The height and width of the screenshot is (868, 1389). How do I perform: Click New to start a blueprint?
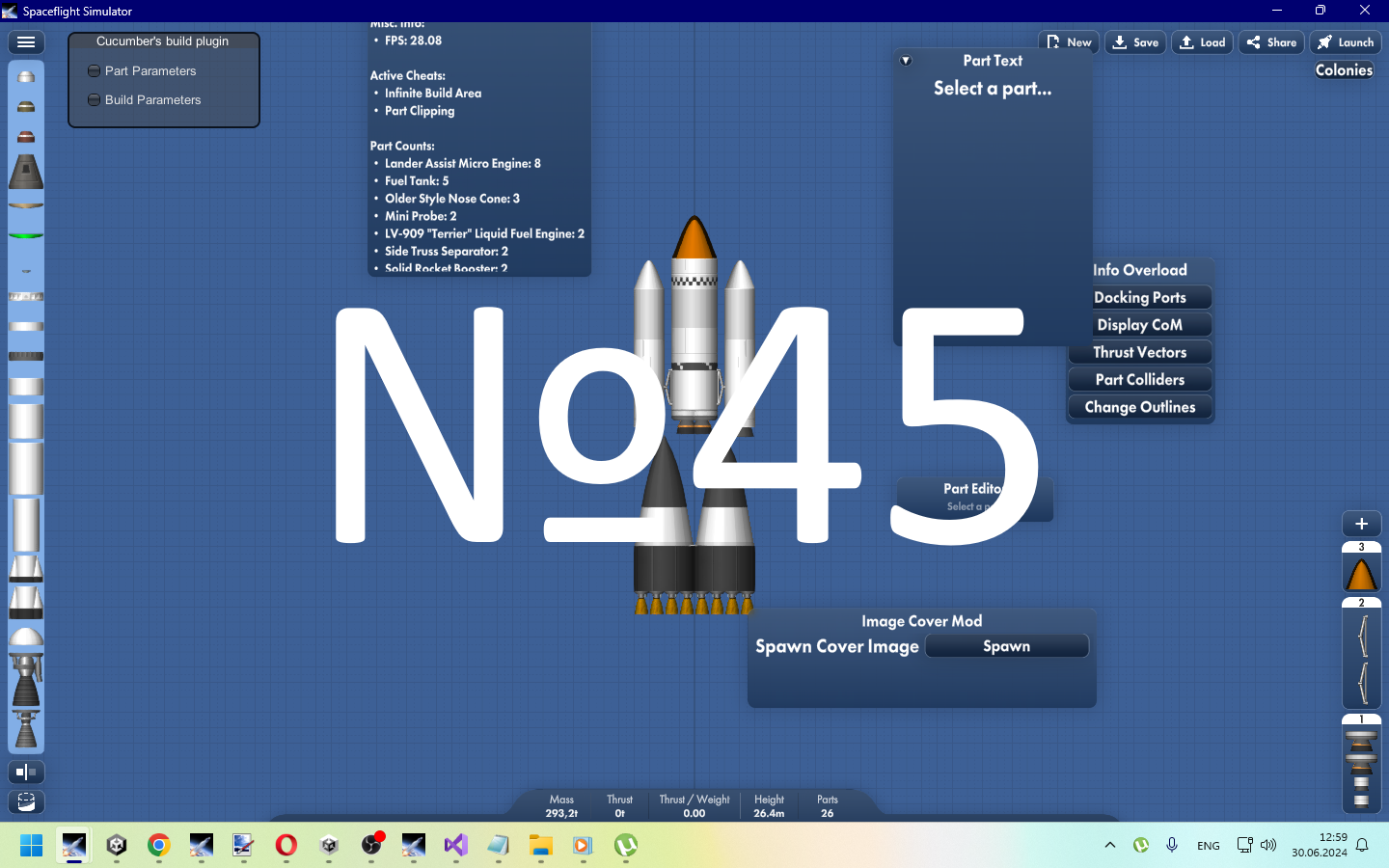pos(1069,42)
